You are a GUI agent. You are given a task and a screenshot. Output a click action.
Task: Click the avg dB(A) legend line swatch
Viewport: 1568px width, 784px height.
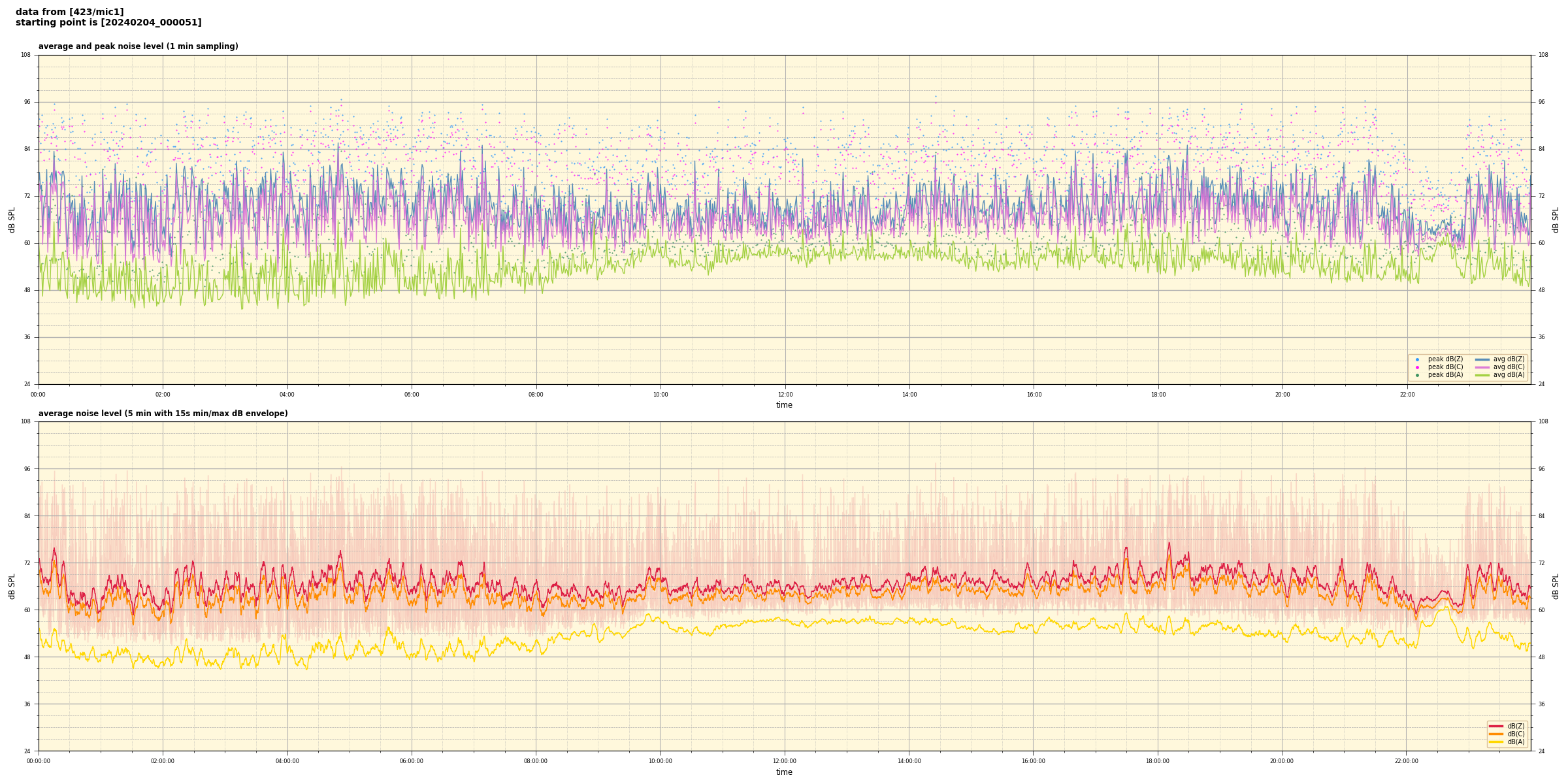click(x=1482, y=375)
